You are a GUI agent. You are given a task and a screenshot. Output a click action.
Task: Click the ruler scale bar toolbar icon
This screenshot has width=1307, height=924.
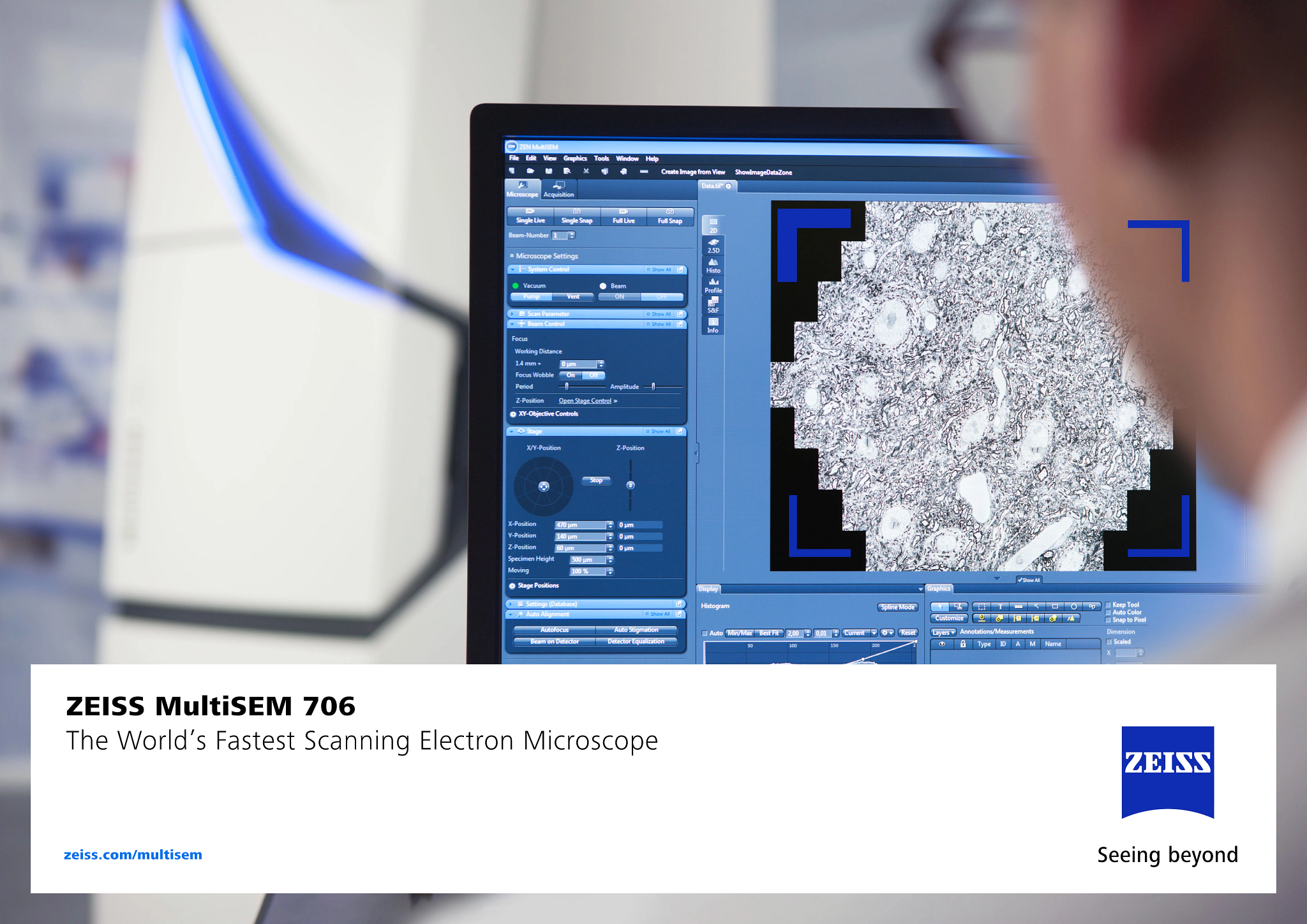(644, 171)
